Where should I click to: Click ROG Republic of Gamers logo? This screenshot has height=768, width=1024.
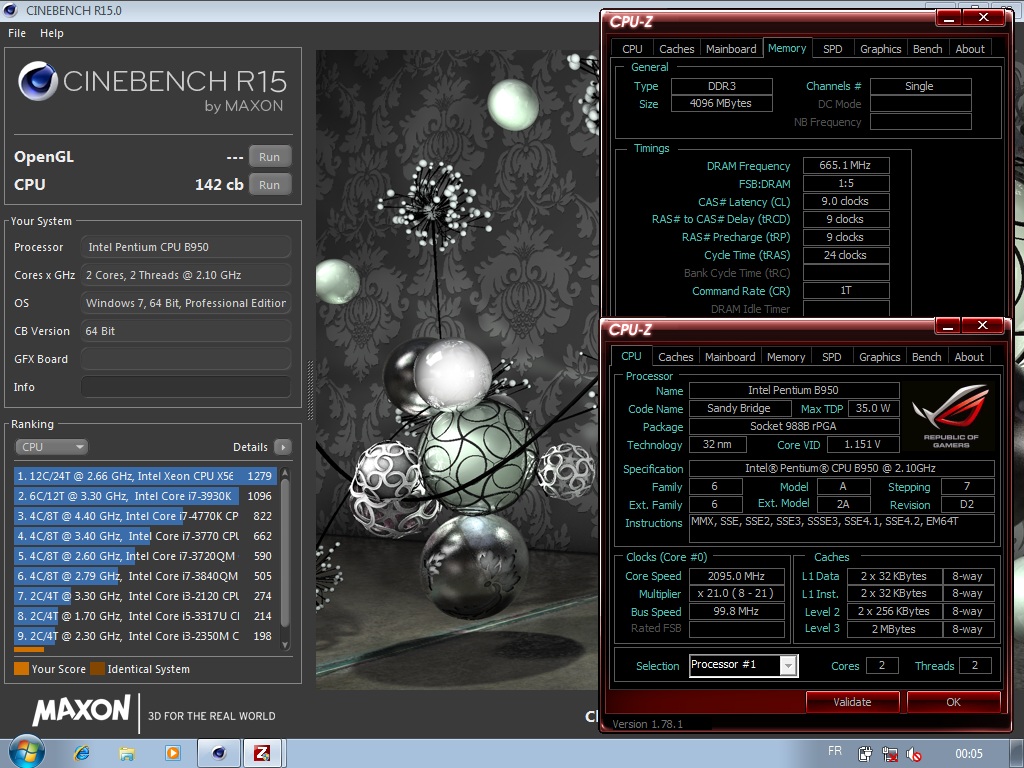pos(950,416)
